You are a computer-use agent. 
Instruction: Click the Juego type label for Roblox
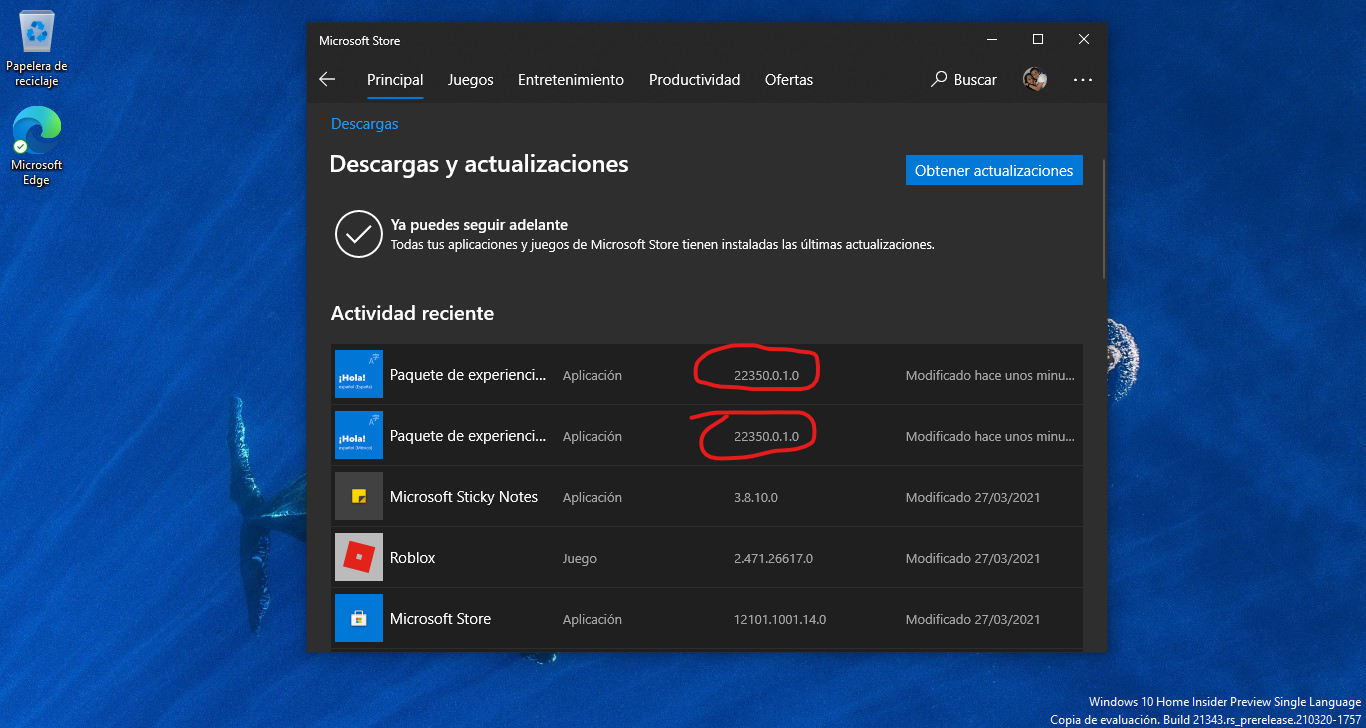point(580,559)
